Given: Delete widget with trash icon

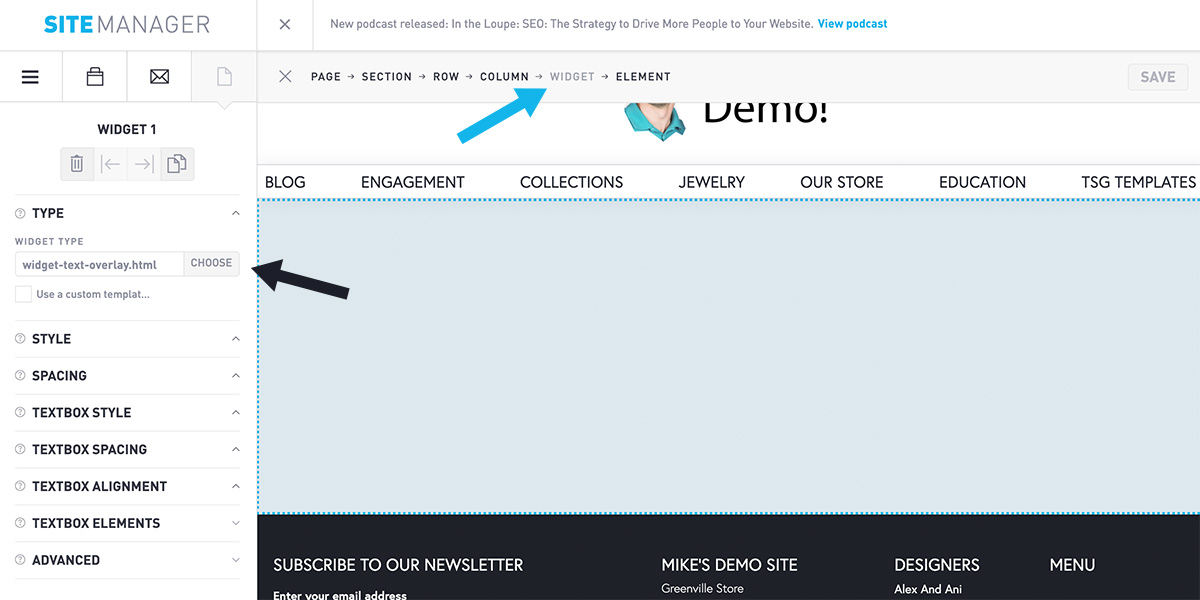Looking at the screenshot, I should pyautogui.click(x=78, y=164).
